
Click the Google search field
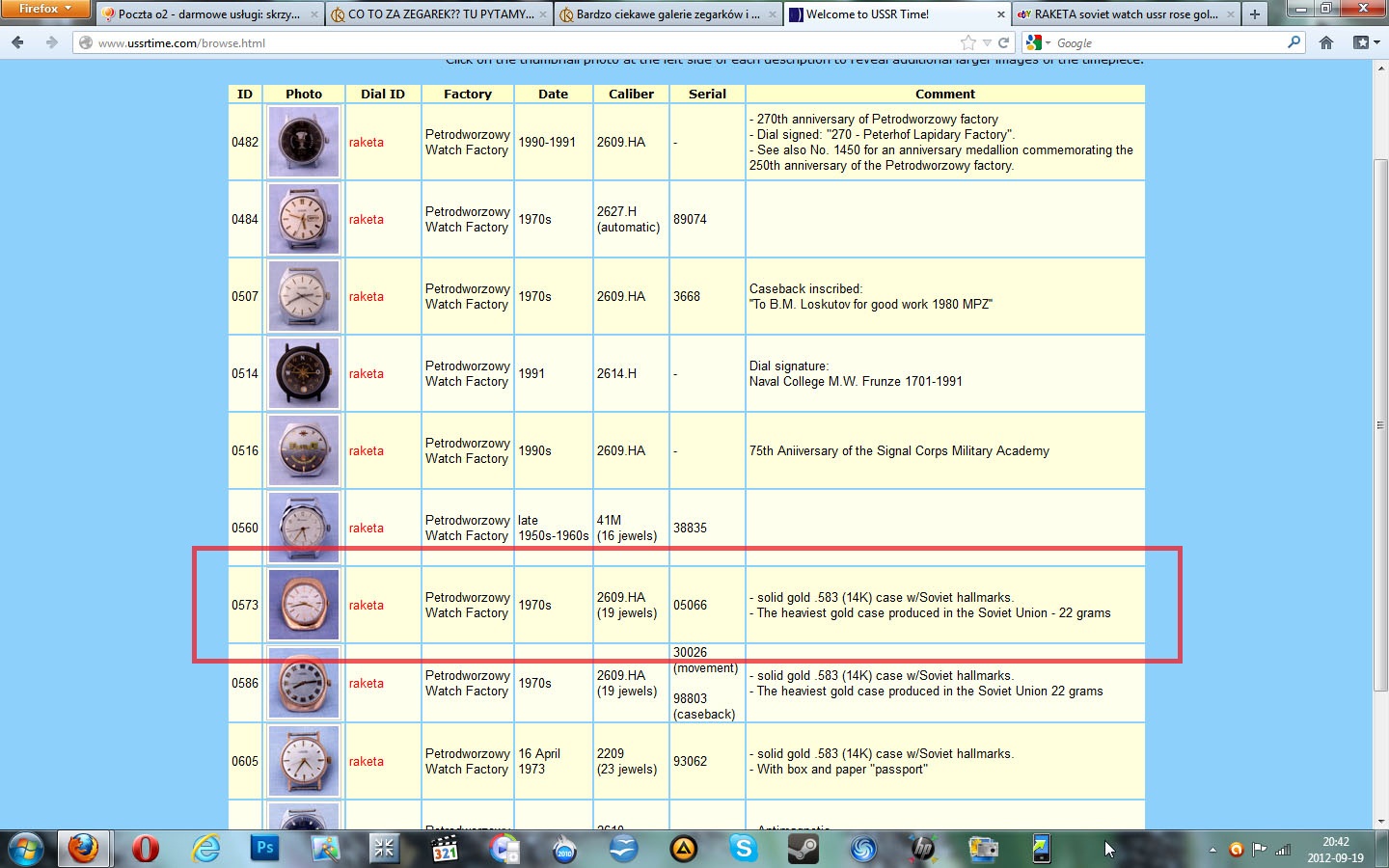point(1169,43)
